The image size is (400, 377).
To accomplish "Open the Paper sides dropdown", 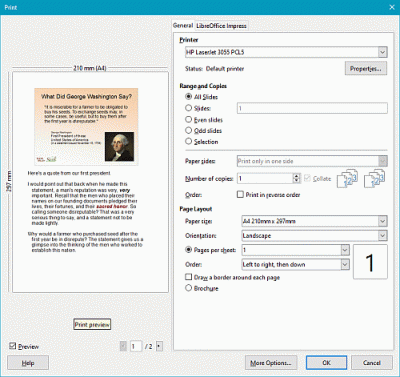I will coord(312,161).
